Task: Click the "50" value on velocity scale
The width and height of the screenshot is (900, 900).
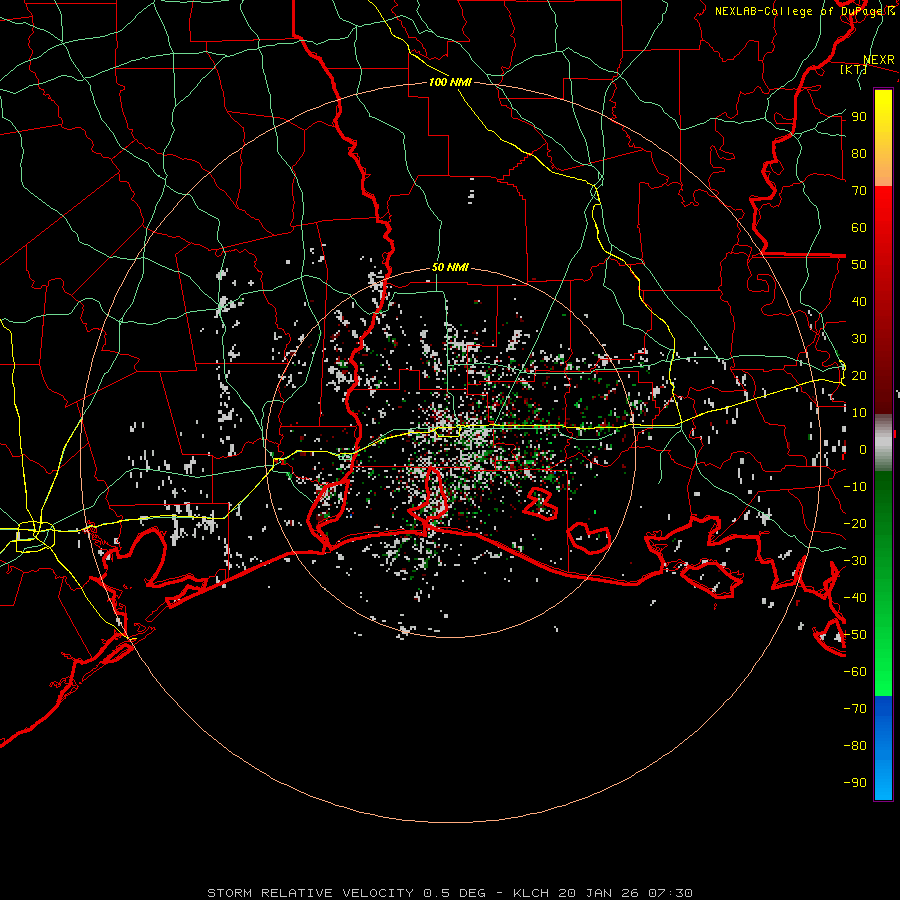Action: coord(859,265)
